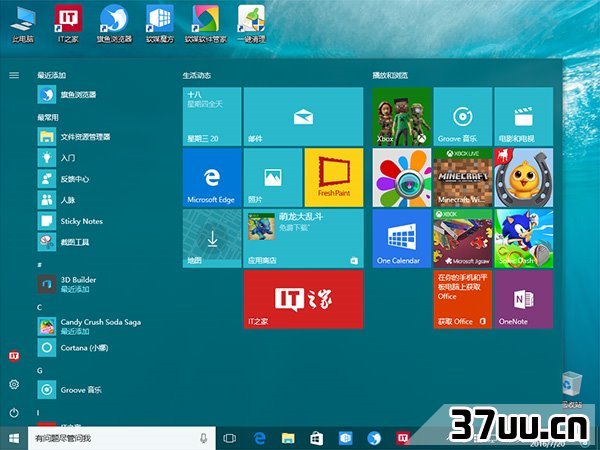Image resolution: width=600 pixels, height=450 pixels.
Task: Open the IT之家 desktop shortcut
Action: coord(68,24)
